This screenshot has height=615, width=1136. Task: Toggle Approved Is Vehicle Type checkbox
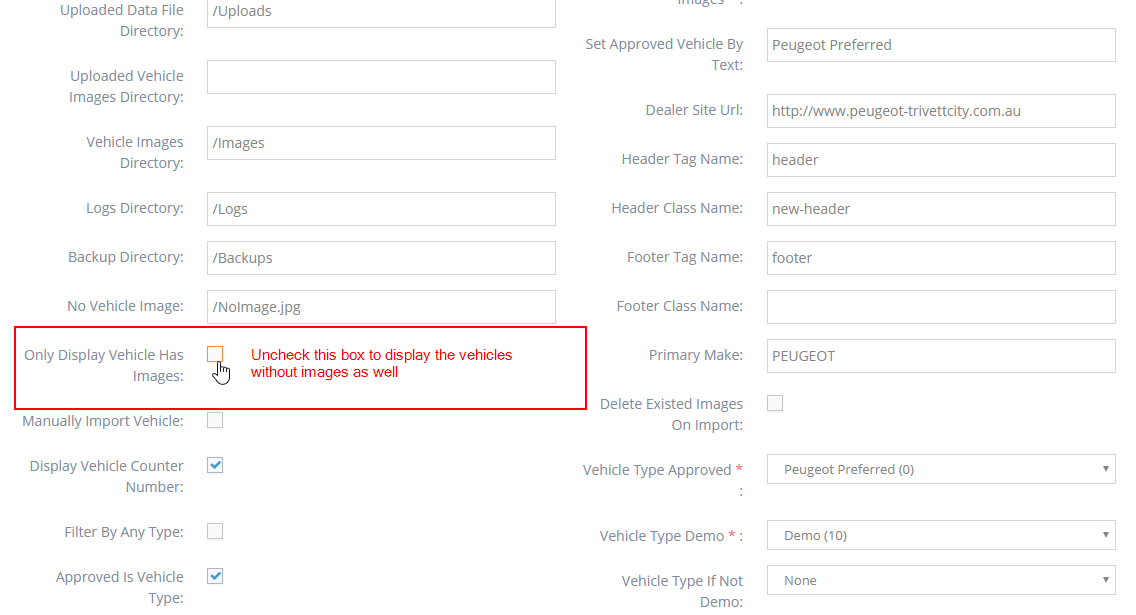(x=215, y=576)
